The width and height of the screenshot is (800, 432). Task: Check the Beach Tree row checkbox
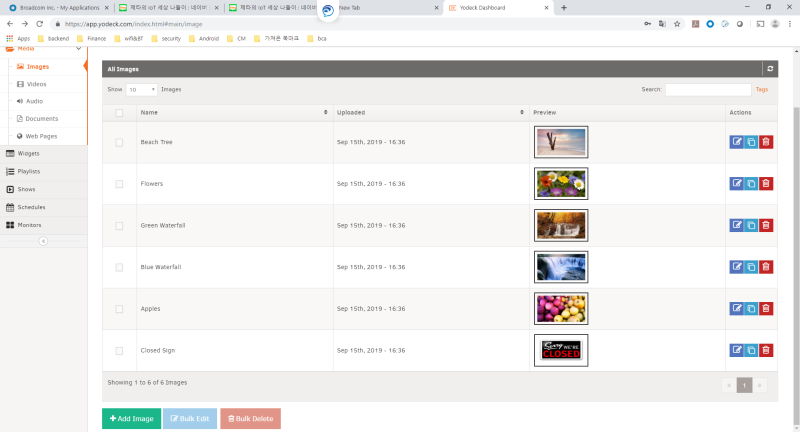click(x=119, y=142)
